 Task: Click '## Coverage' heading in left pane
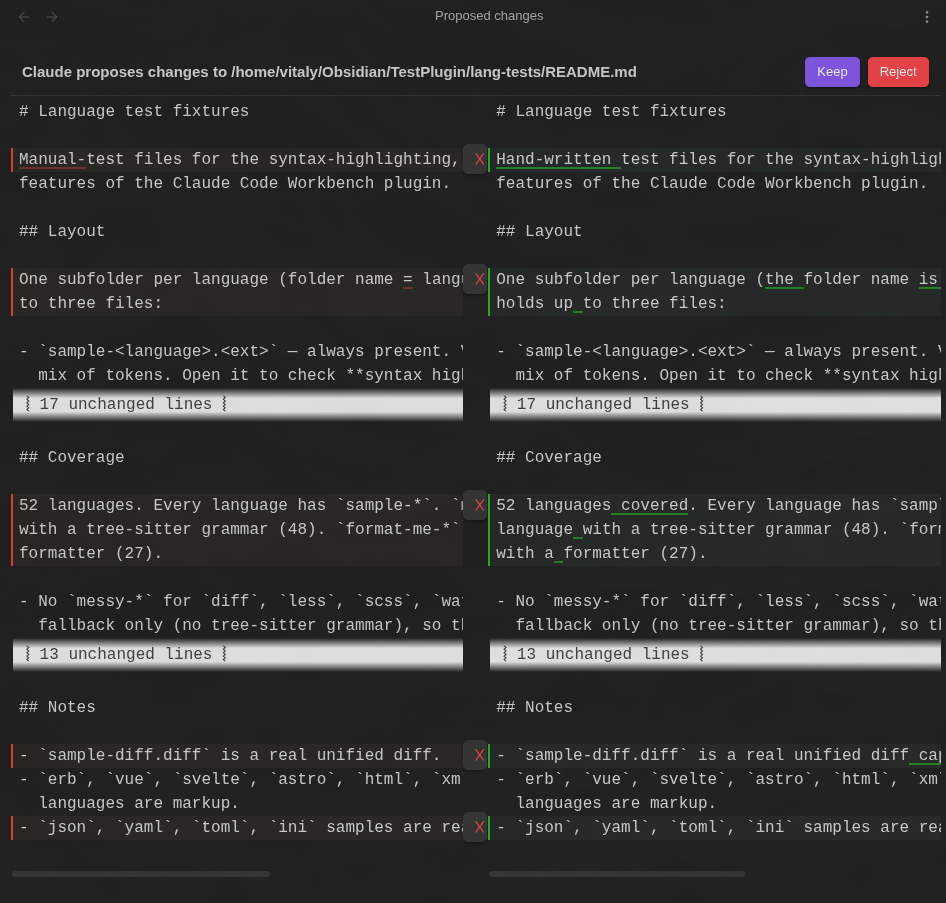[x=71, y=457]
